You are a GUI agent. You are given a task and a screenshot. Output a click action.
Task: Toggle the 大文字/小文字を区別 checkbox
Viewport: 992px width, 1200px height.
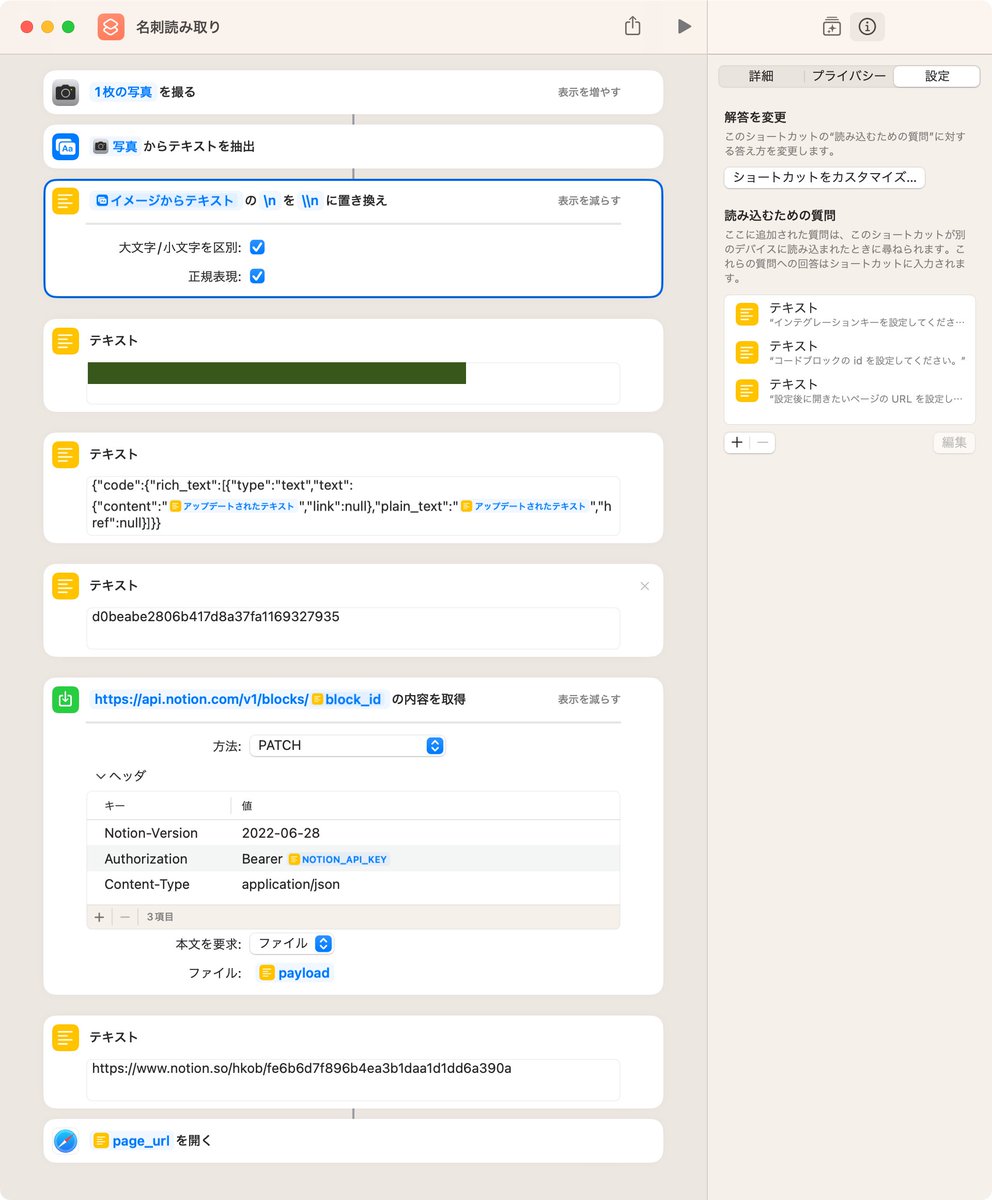257,247
